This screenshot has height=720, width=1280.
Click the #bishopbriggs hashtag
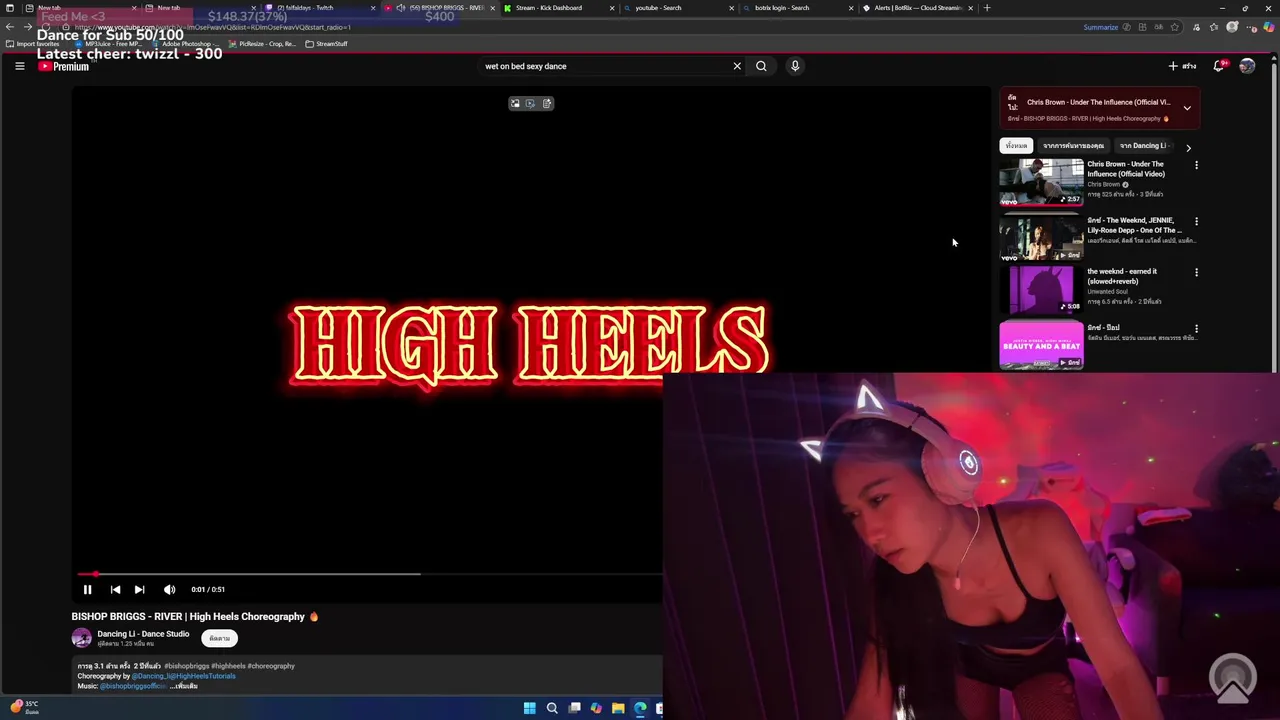click(x=186, y=666)
